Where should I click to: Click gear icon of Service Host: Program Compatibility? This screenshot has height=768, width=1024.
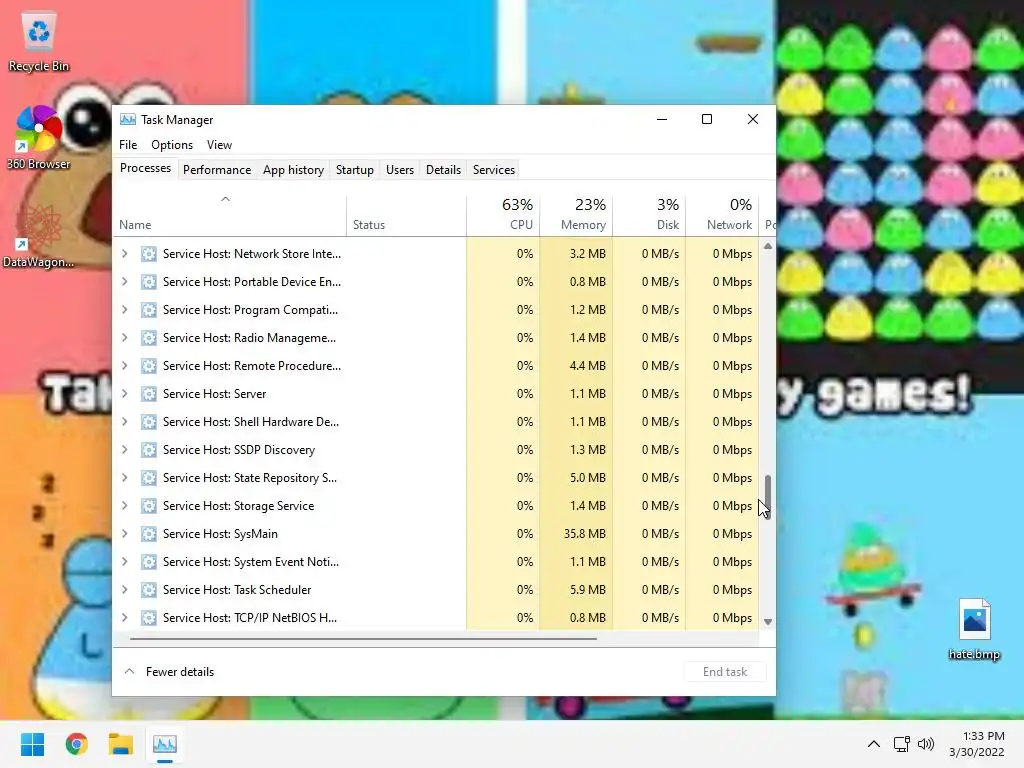[149, 310]
